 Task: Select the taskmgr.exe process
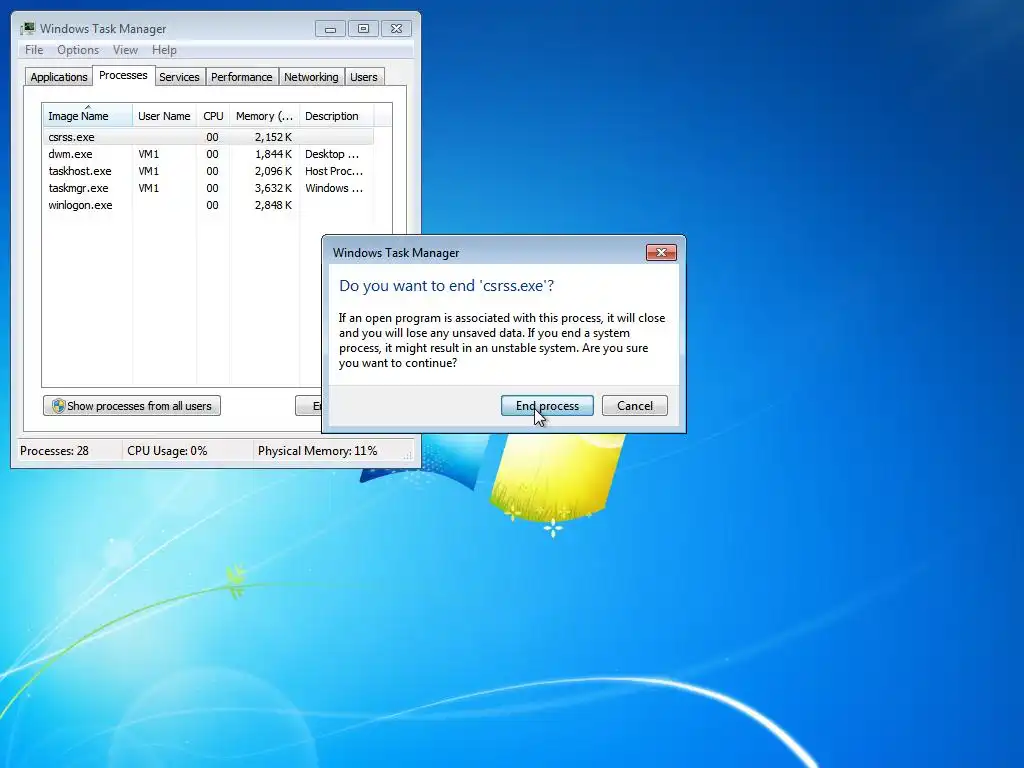tap(208, 188)
